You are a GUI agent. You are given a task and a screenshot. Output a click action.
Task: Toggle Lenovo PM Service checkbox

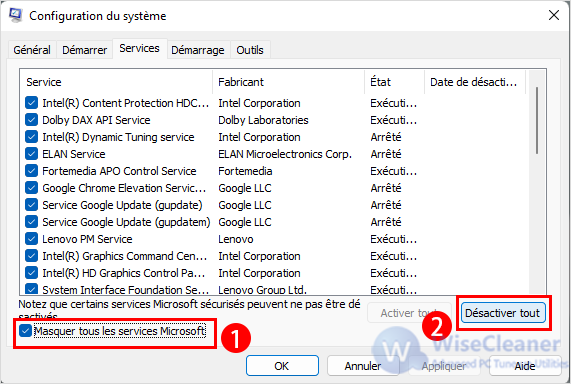point(31,239)
